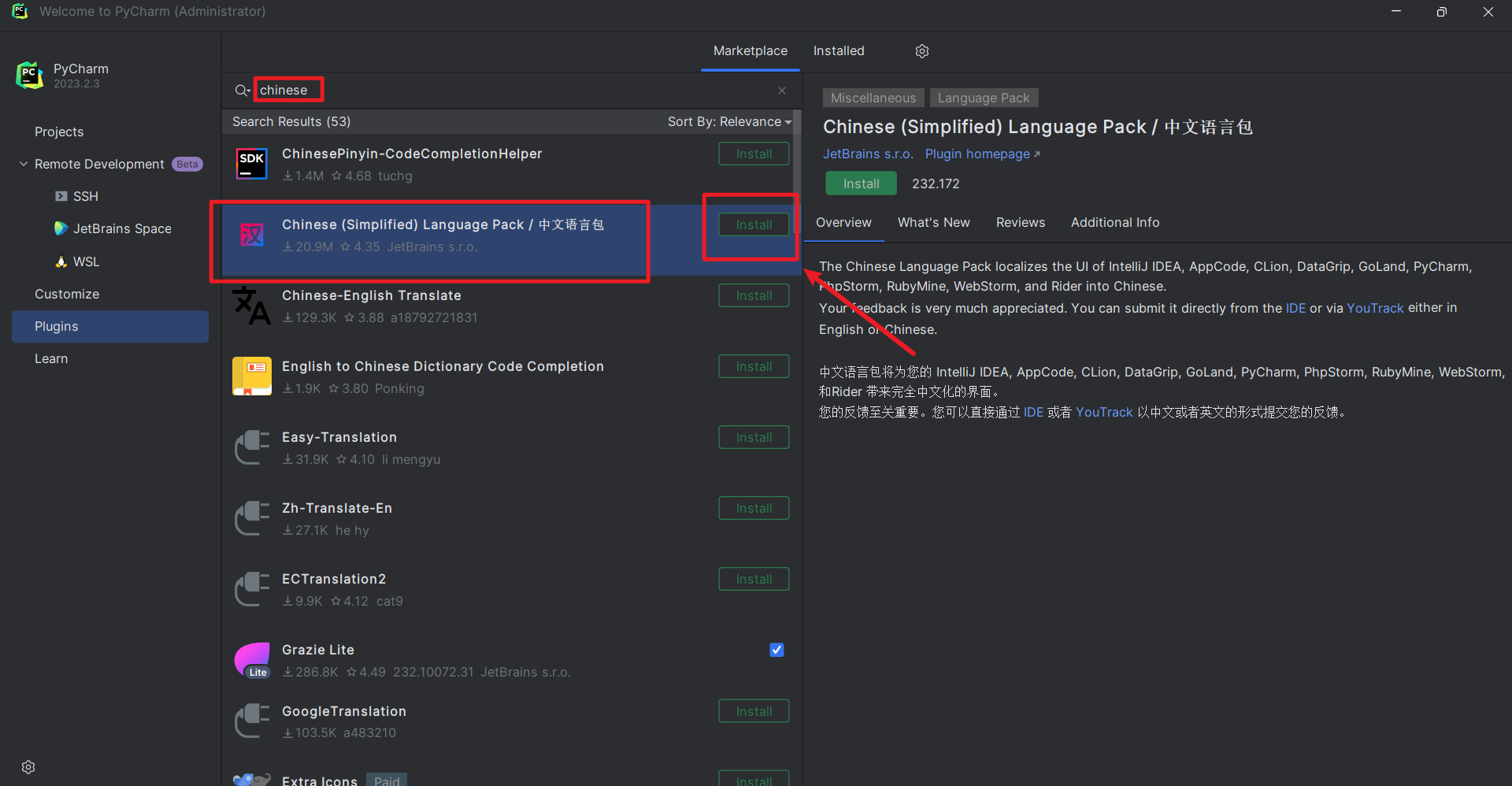This screenshot has width=1512, height=786.
Task: Switch to Installed tab
Action: pos(839,51)
